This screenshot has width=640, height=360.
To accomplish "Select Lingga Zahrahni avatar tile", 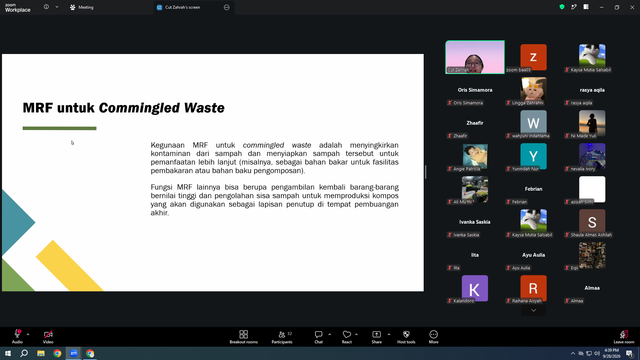I will coord(533,90).
